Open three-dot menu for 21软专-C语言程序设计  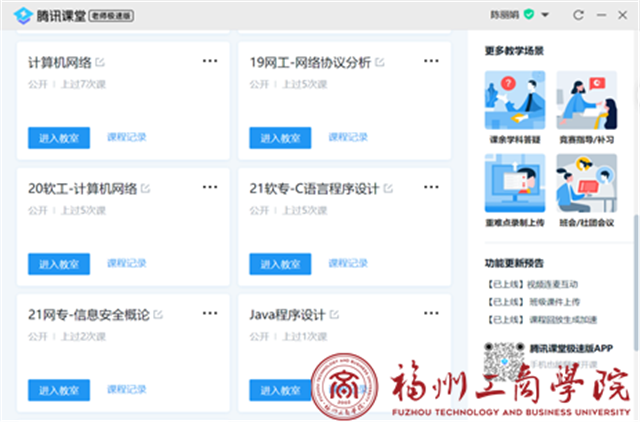point(431,187)
